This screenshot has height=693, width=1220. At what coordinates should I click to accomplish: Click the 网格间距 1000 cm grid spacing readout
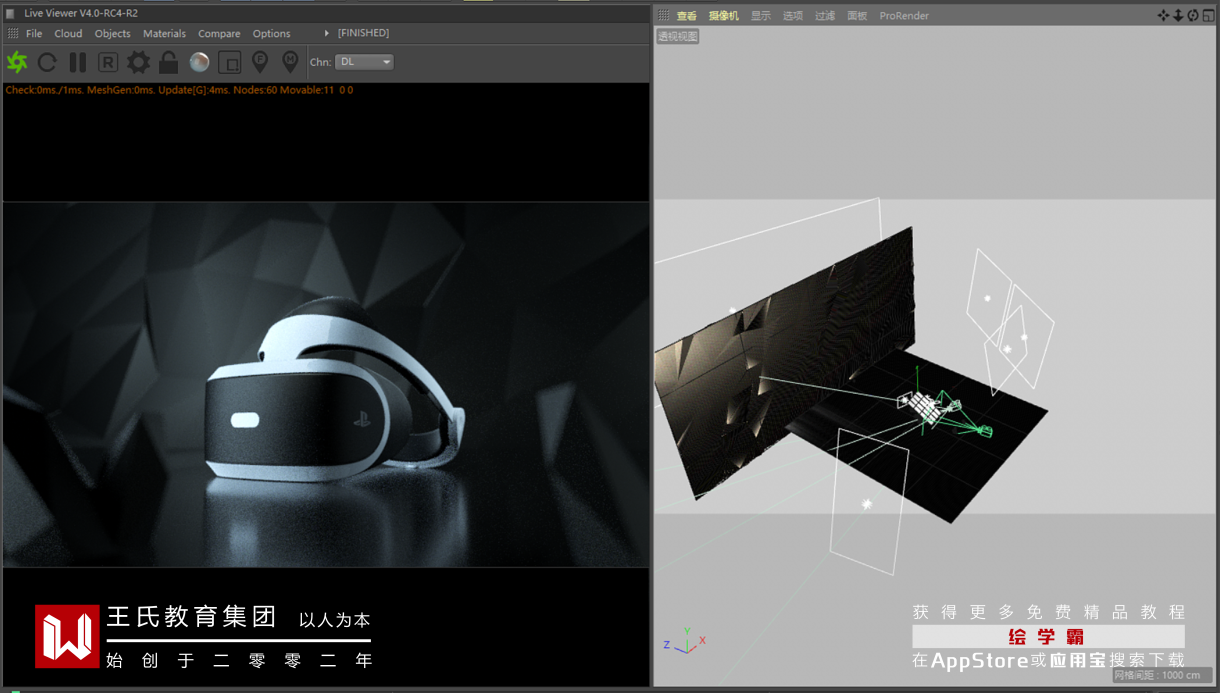point(1161,675)
